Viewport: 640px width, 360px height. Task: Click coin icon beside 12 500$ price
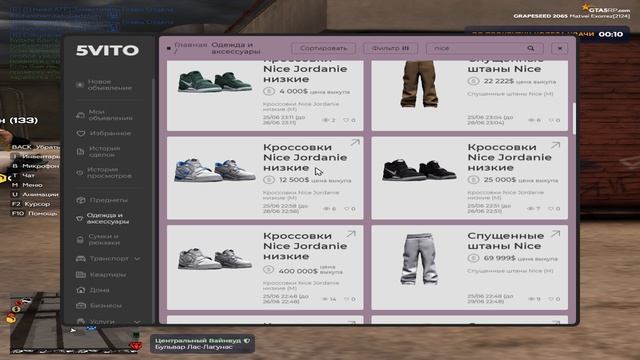269,180
